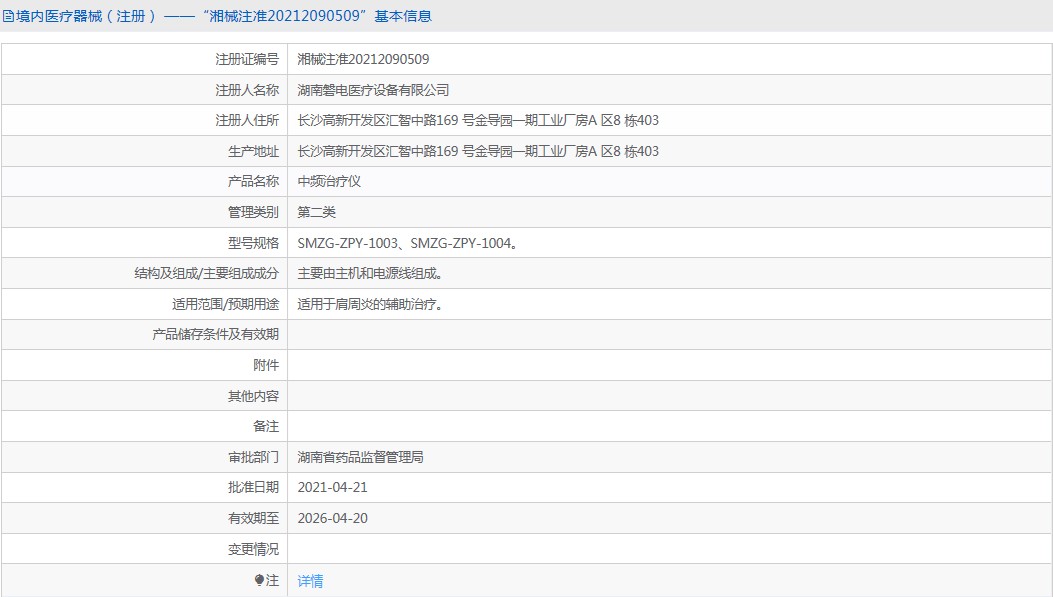Click the 有效期至 label cell
1053x597 pixels.
pos(144,518)
